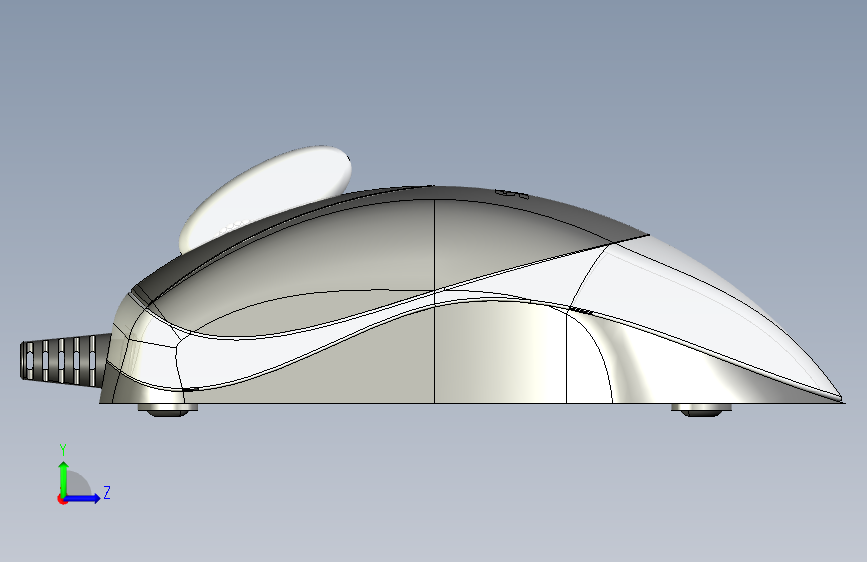This screenshot has width=867, height=562.
Task: Click the "Y" axis label
Action: pos(63,450)
